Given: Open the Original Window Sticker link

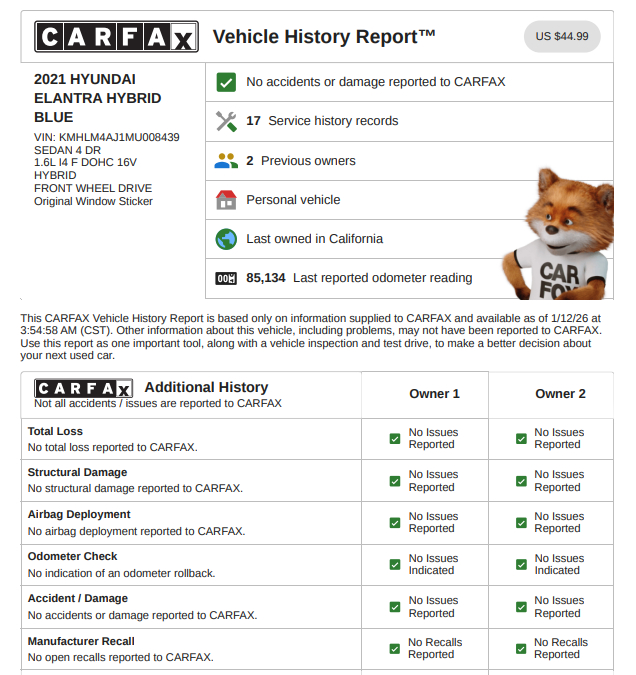Looking at the screenshot, I should [93, 201].
